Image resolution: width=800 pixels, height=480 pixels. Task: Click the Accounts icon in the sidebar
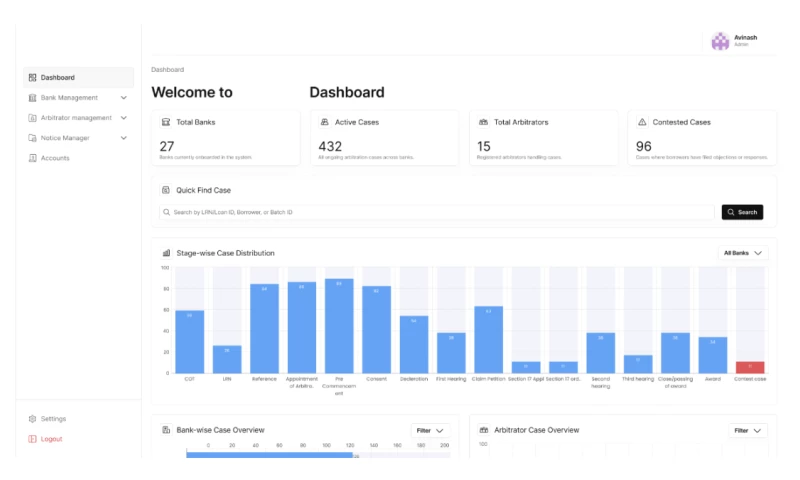coord(33,158)
